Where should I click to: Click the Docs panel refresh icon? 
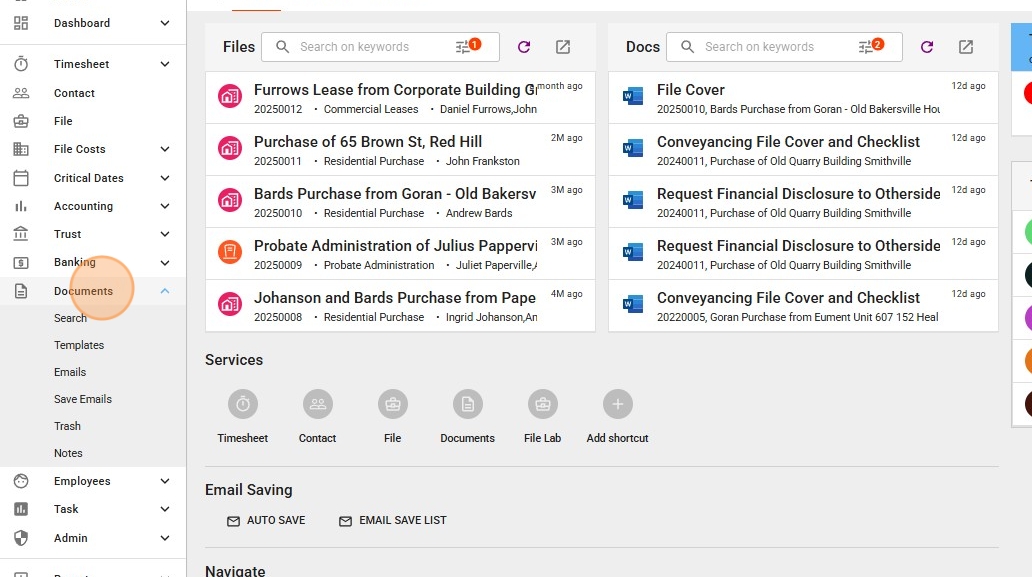[x=927, y=47]
